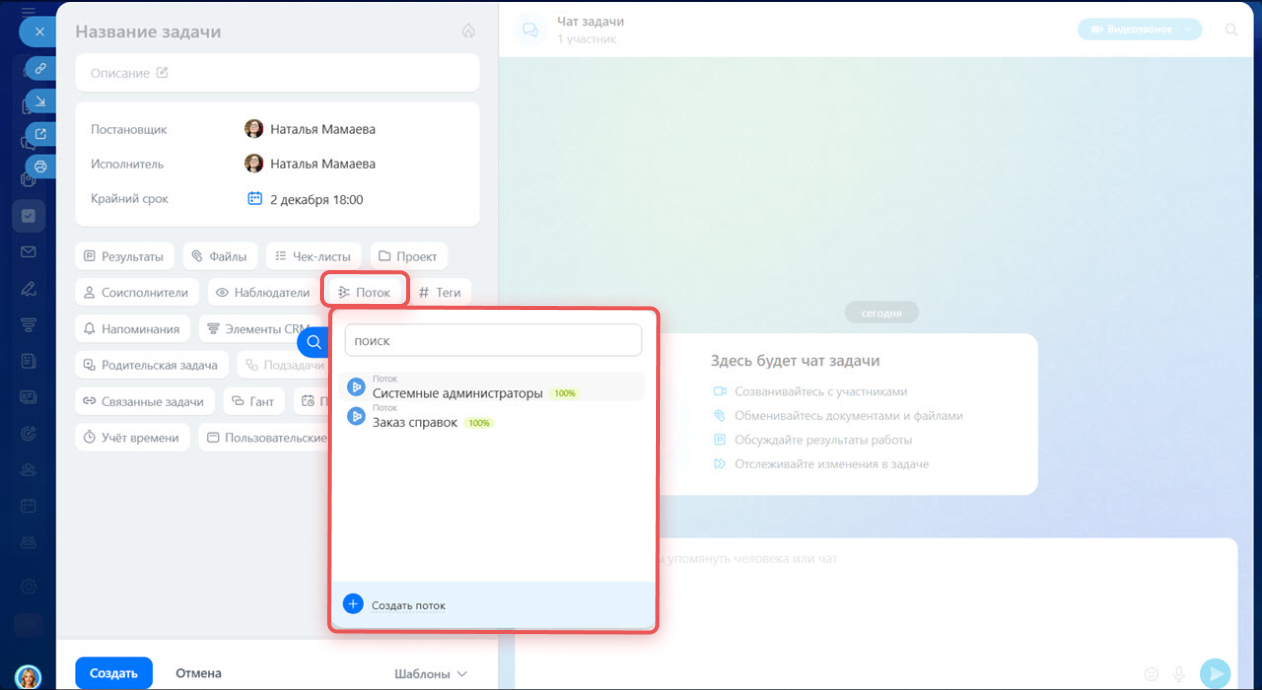Click the copy link icon on side panel
This screenshot has height=690, width=1262.
coord(40,68)
